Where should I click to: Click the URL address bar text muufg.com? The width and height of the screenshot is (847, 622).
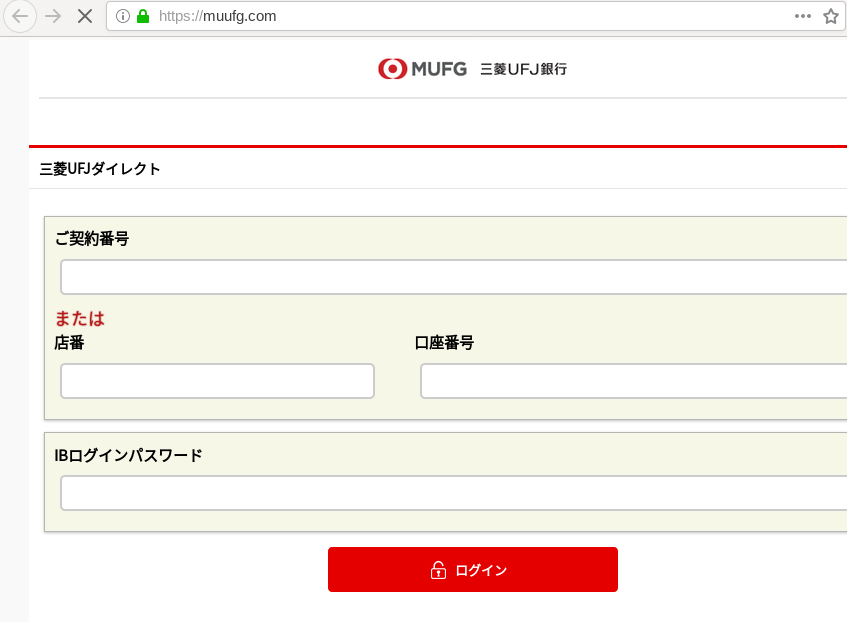[x=218, y=16]
